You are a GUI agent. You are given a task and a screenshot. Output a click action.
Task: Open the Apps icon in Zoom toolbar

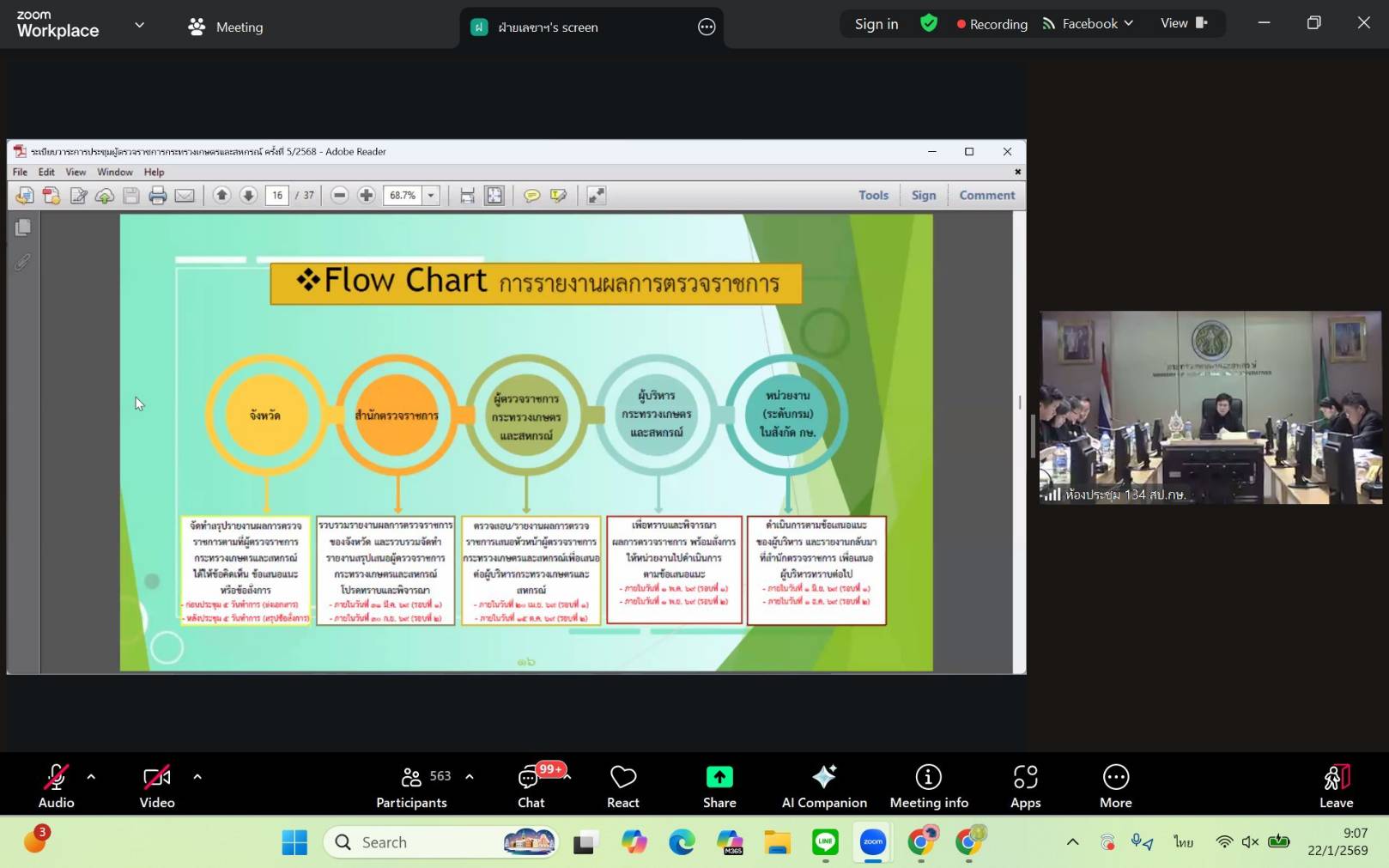(1025, 777)
